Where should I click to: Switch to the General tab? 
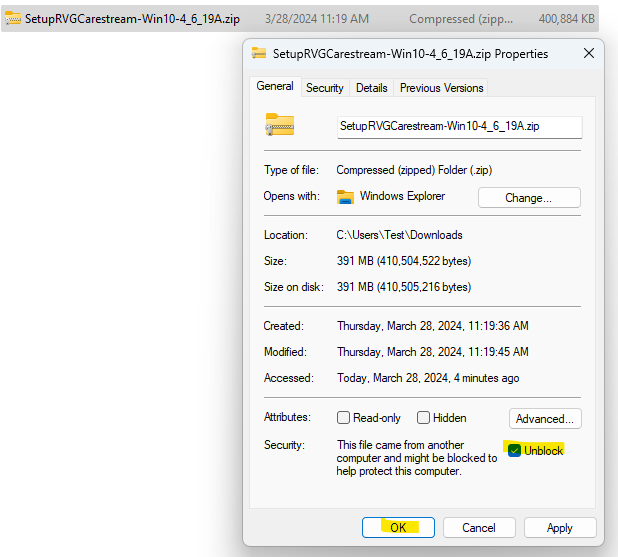(x=275, y=87)
